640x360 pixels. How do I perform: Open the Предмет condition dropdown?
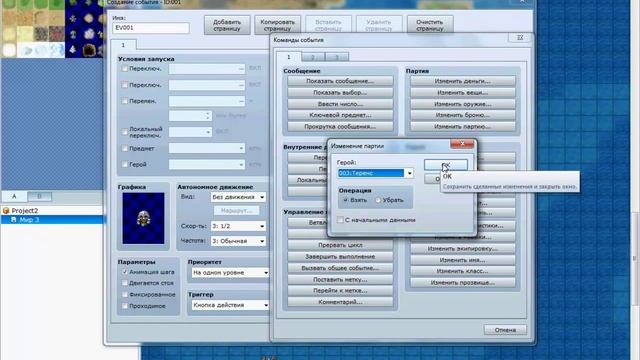click(207, 148)
